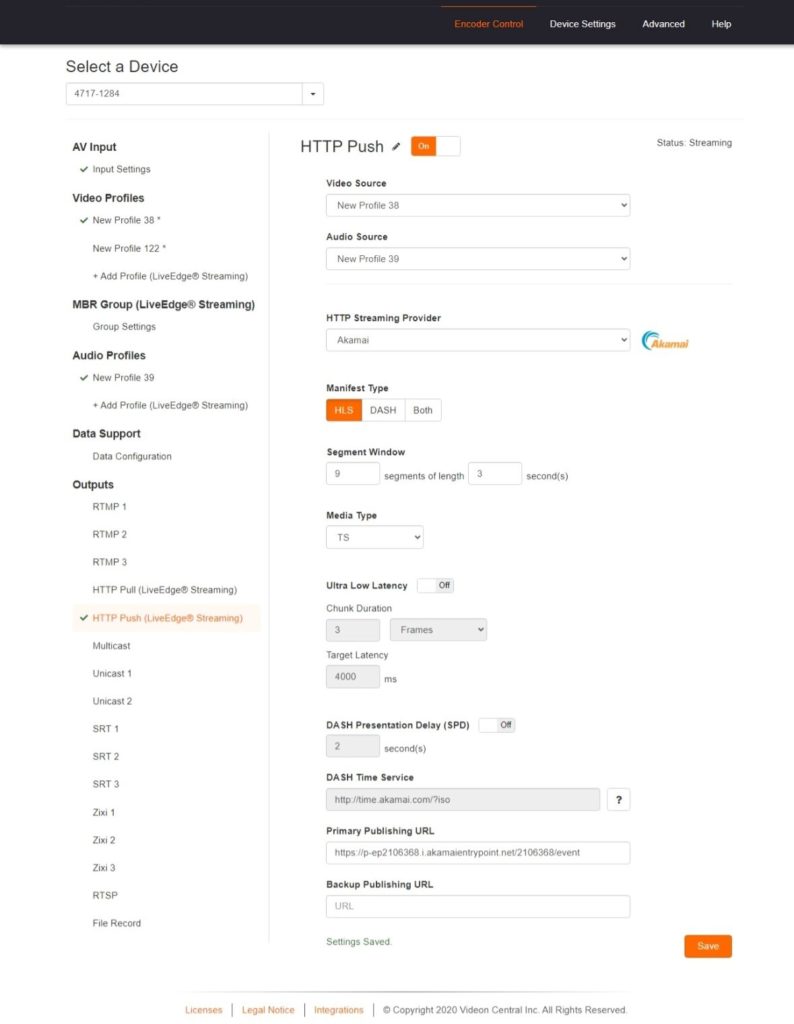Expand the device selector dropdown
The height and width of the screenshot is (1024, 794).
pos(312,92)
